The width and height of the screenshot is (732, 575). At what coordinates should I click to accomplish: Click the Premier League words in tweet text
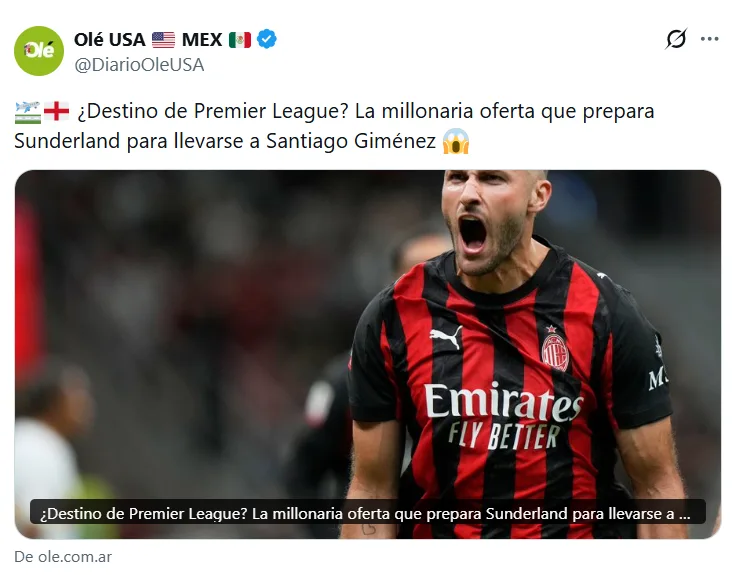pos(271,111)
